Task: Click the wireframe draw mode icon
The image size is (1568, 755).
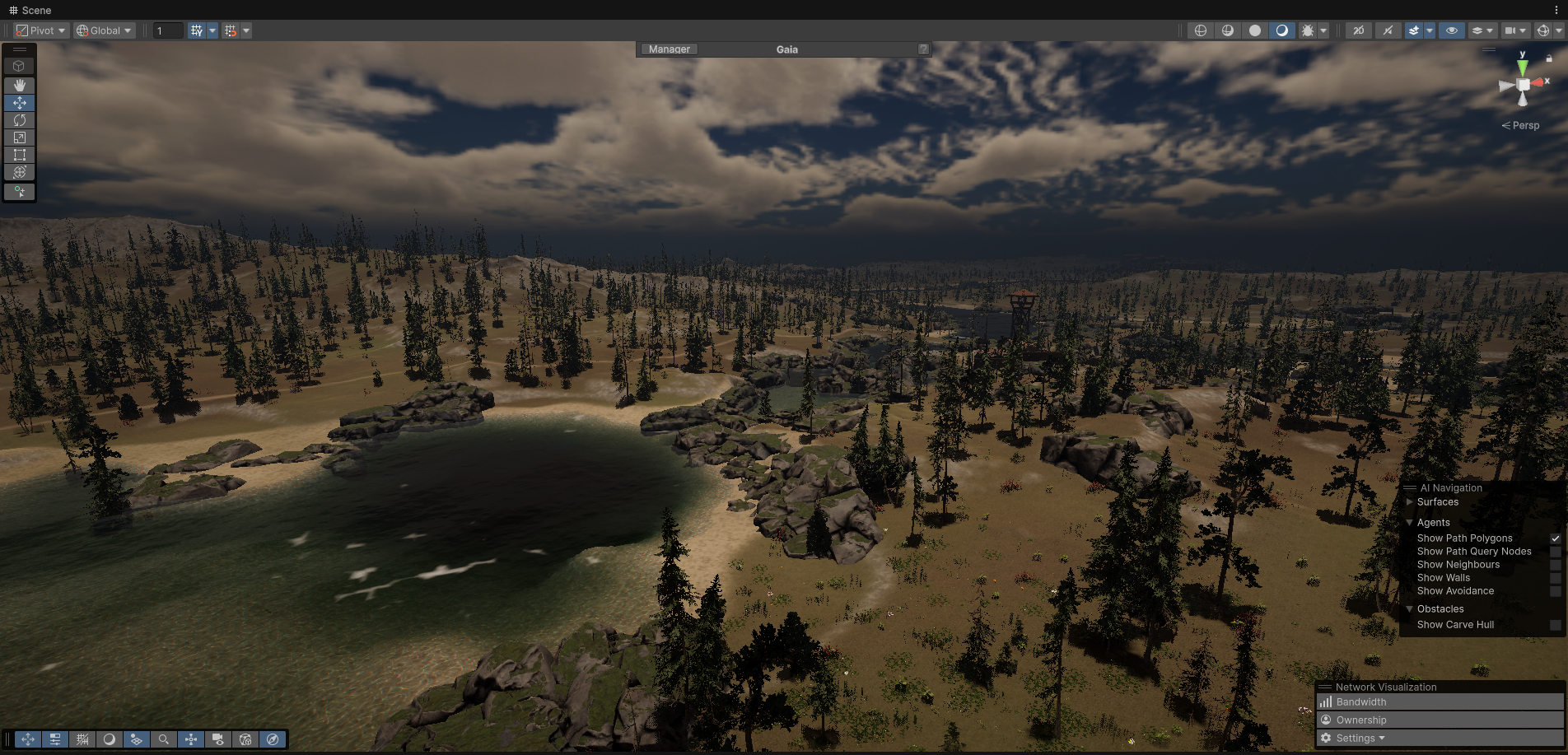Action: (1201, 30)
